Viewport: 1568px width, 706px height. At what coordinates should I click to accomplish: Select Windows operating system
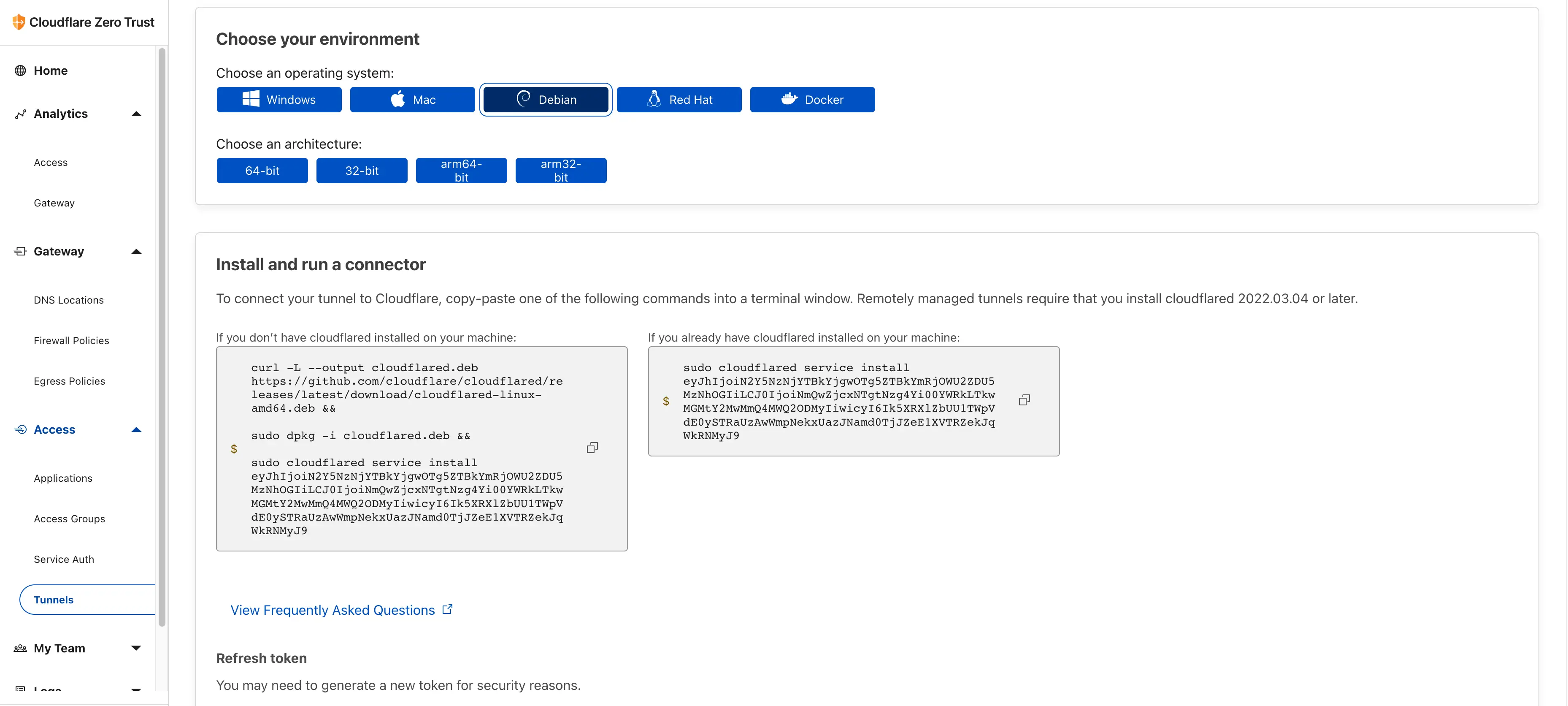(x=279, y=99)
